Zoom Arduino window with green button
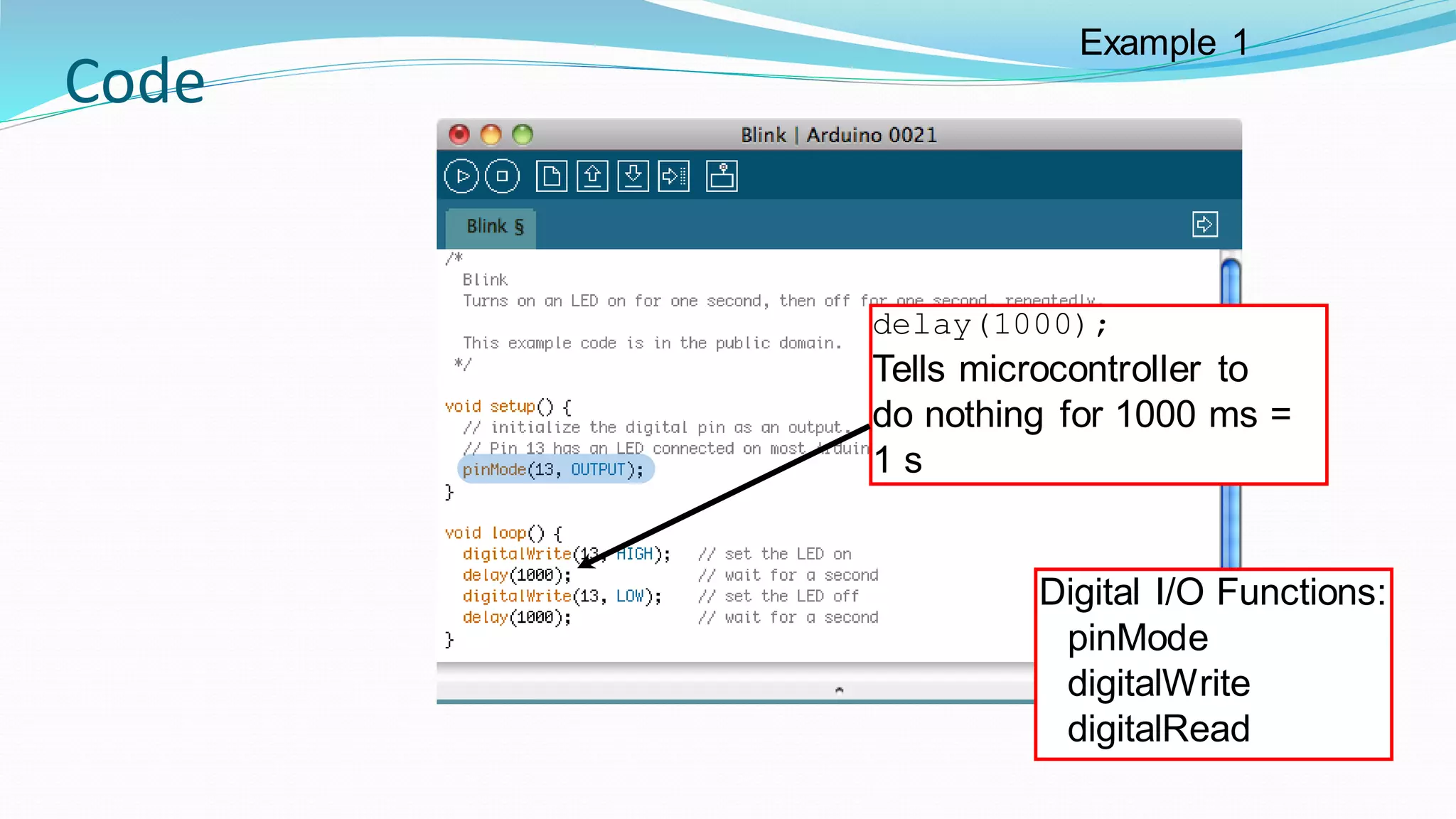1456x819 pixels. (x=523, y=134)
